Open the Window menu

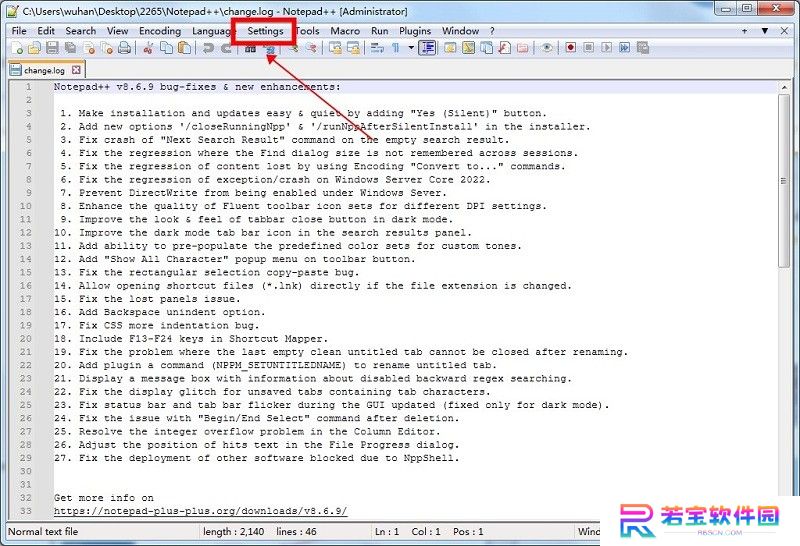tap(460, 31)
